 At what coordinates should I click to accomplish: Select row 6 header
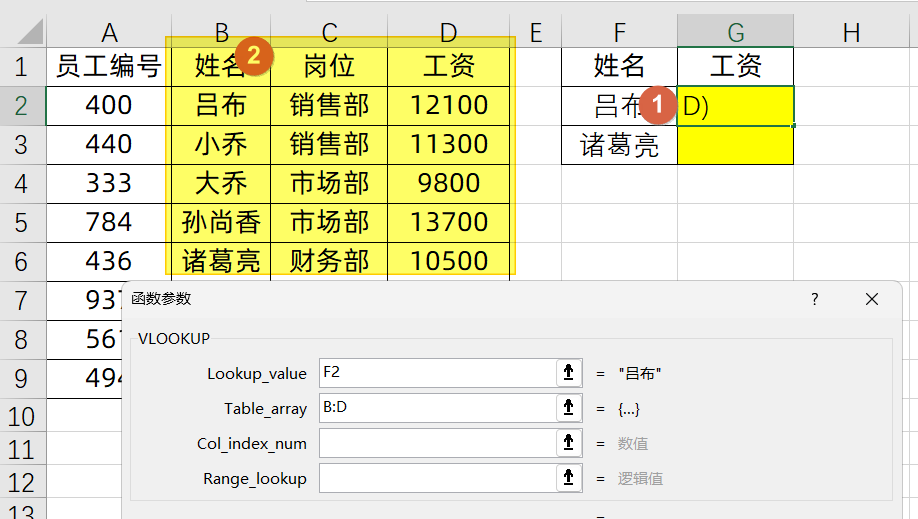[22, 261]
